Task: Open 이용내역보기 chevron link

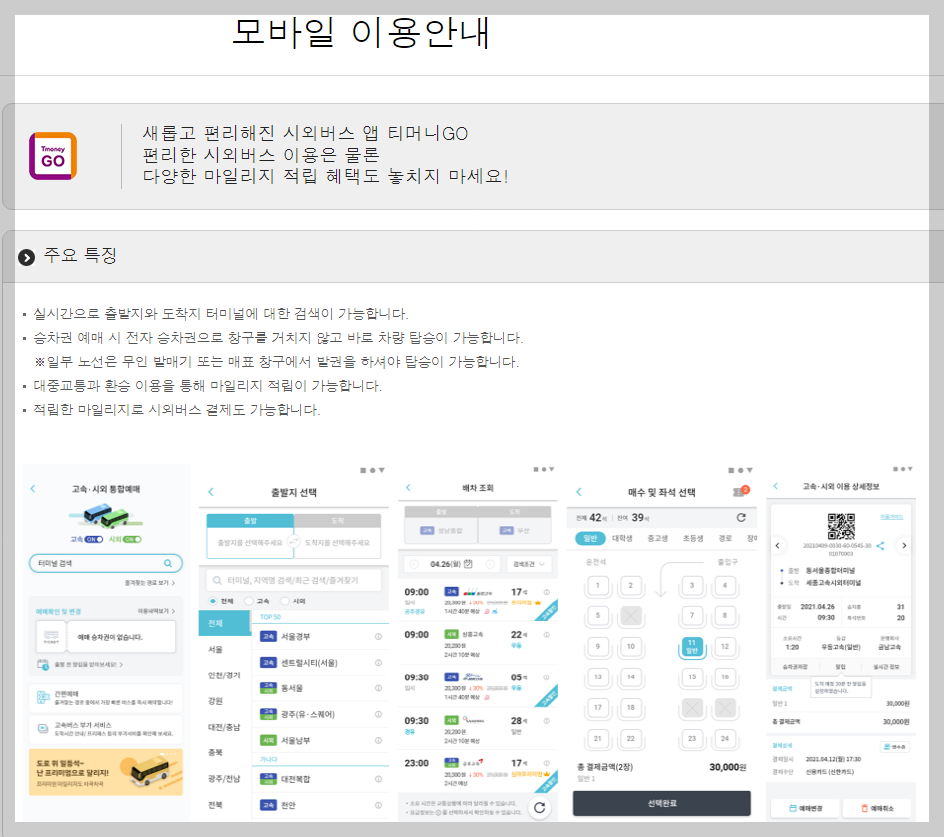Action: click(x=156, y=611)
